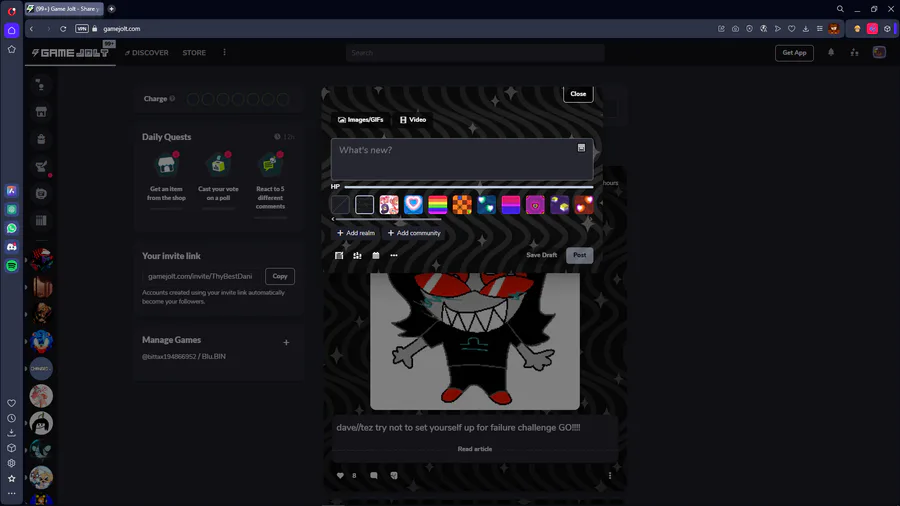
Task: Click the Get App button
Action: tap(794, 53)
